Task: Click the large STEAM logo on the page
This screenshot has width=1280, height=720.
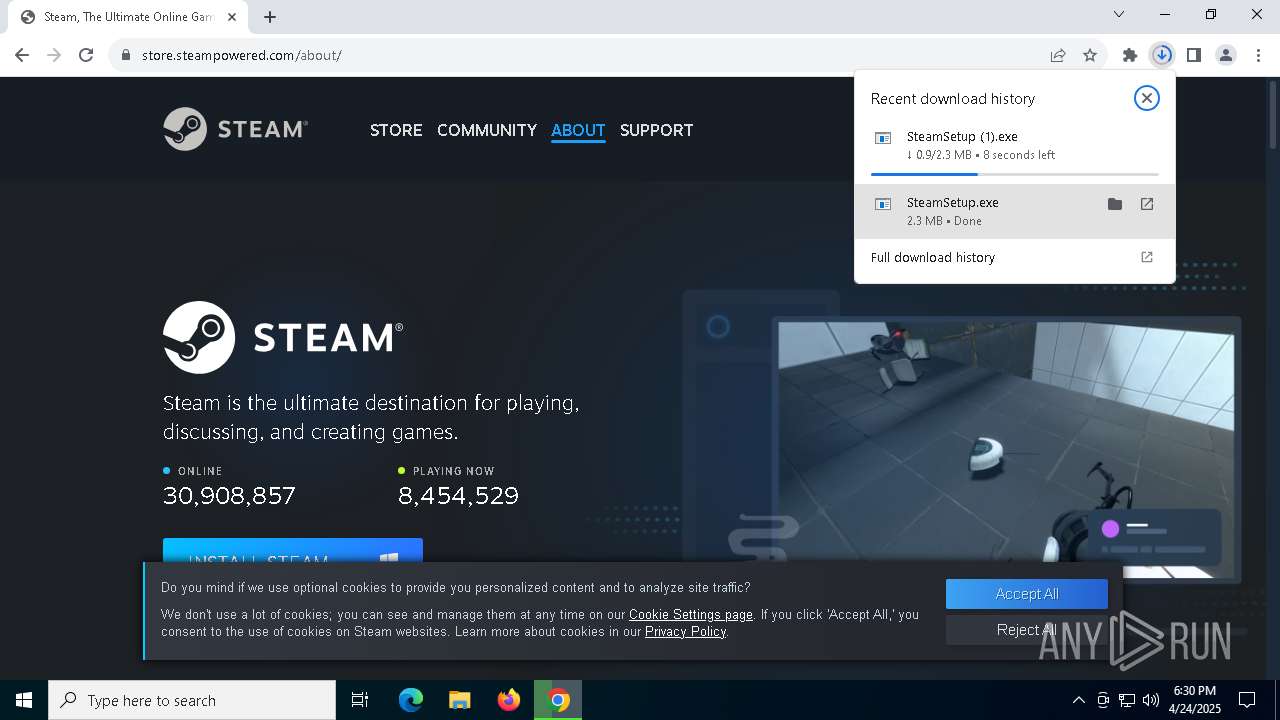Action: (283, 337)
